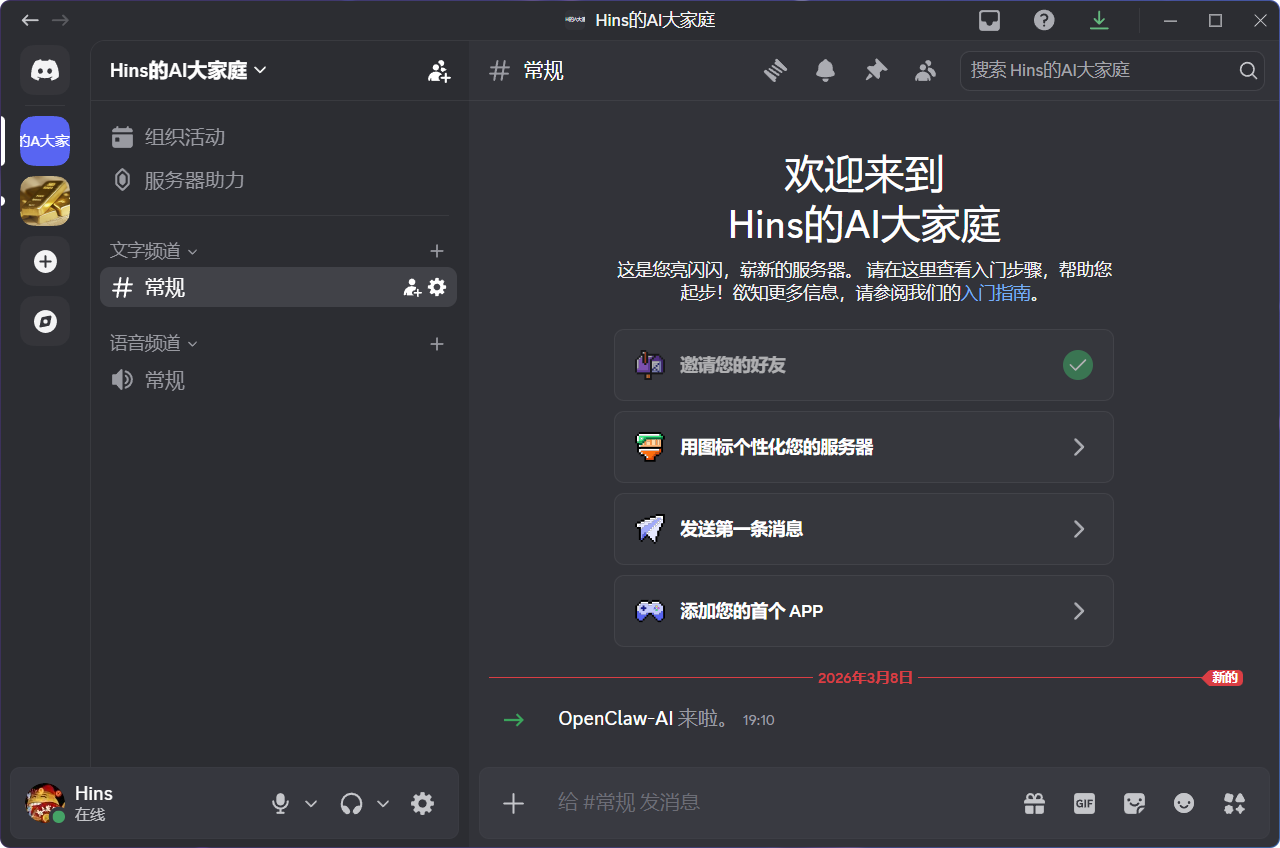Click the add a server plus icon
1280x848 pixels.
click(x=45, y=261)
